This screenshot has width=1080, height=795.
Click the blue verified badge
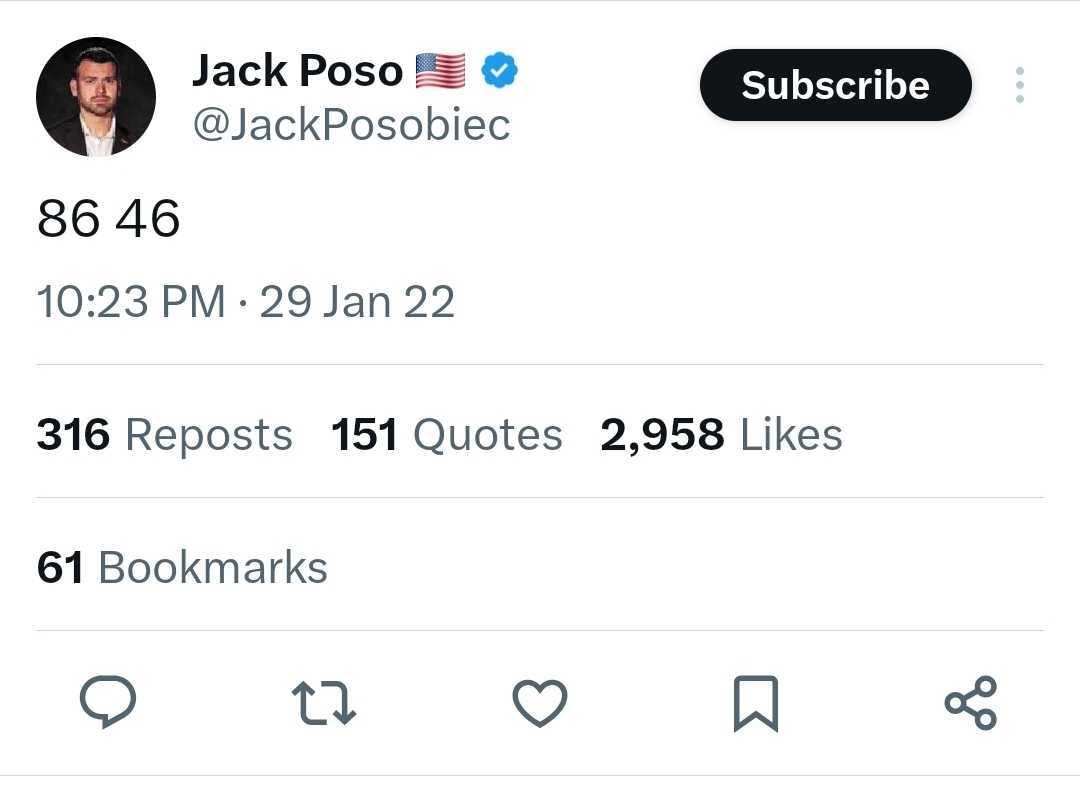[x=500, y=68]
